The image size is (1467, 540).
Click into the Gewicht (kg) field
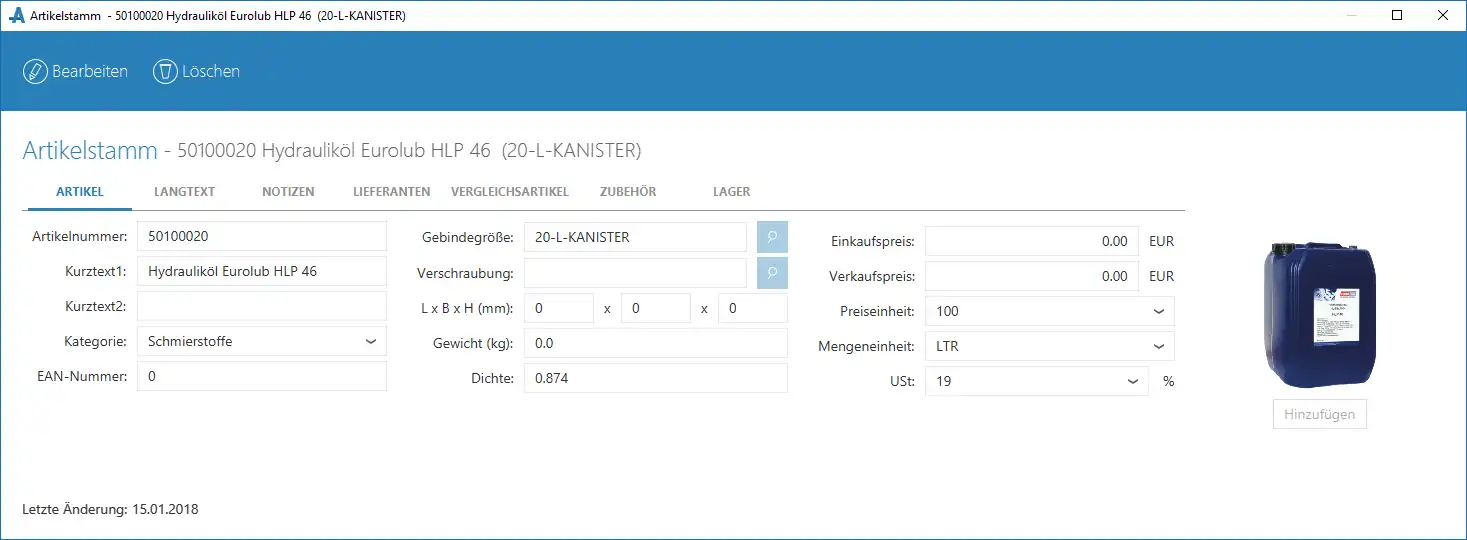656,343
